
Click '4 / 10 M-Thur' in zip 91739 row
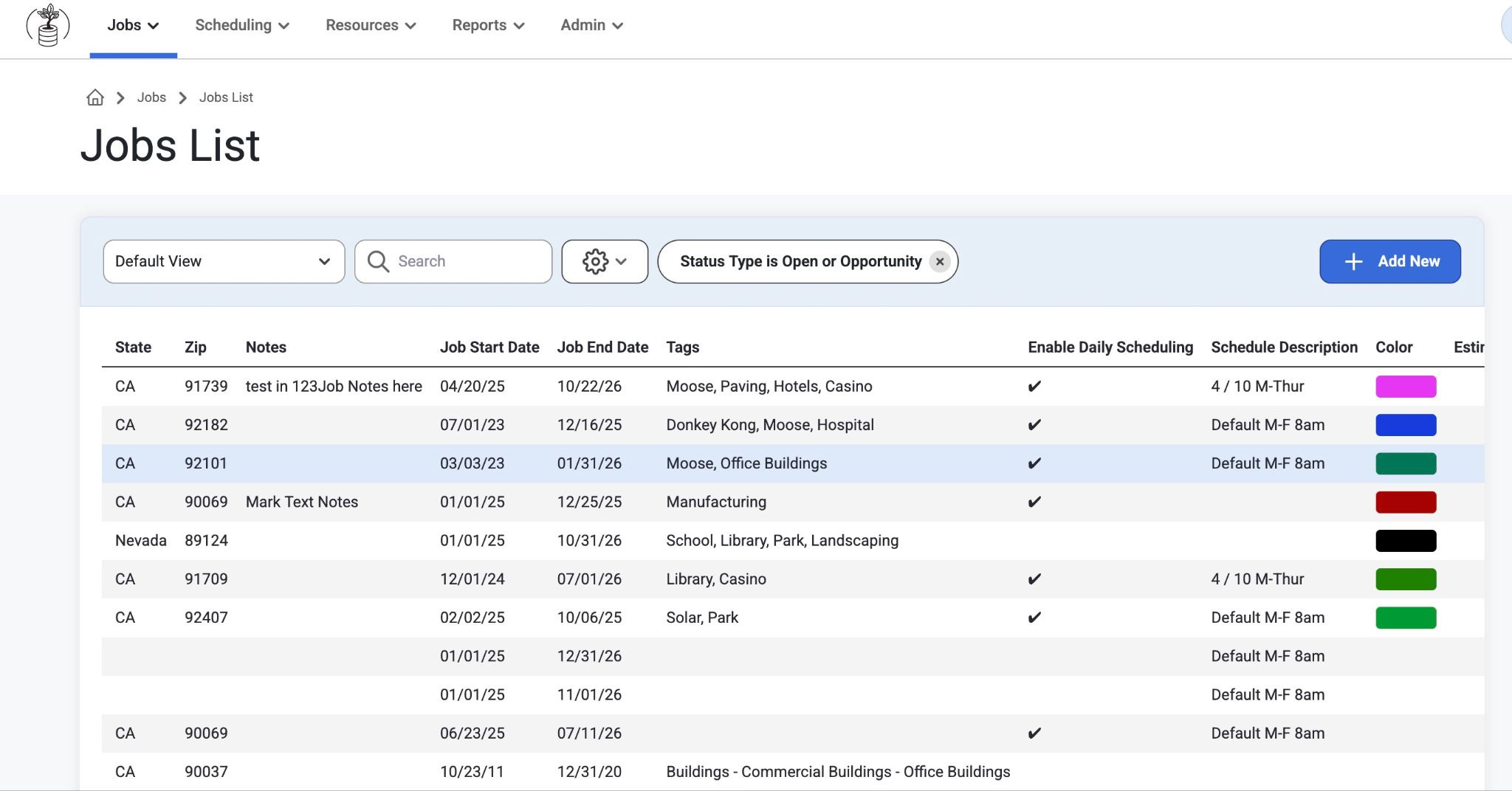click(1257, 387)
